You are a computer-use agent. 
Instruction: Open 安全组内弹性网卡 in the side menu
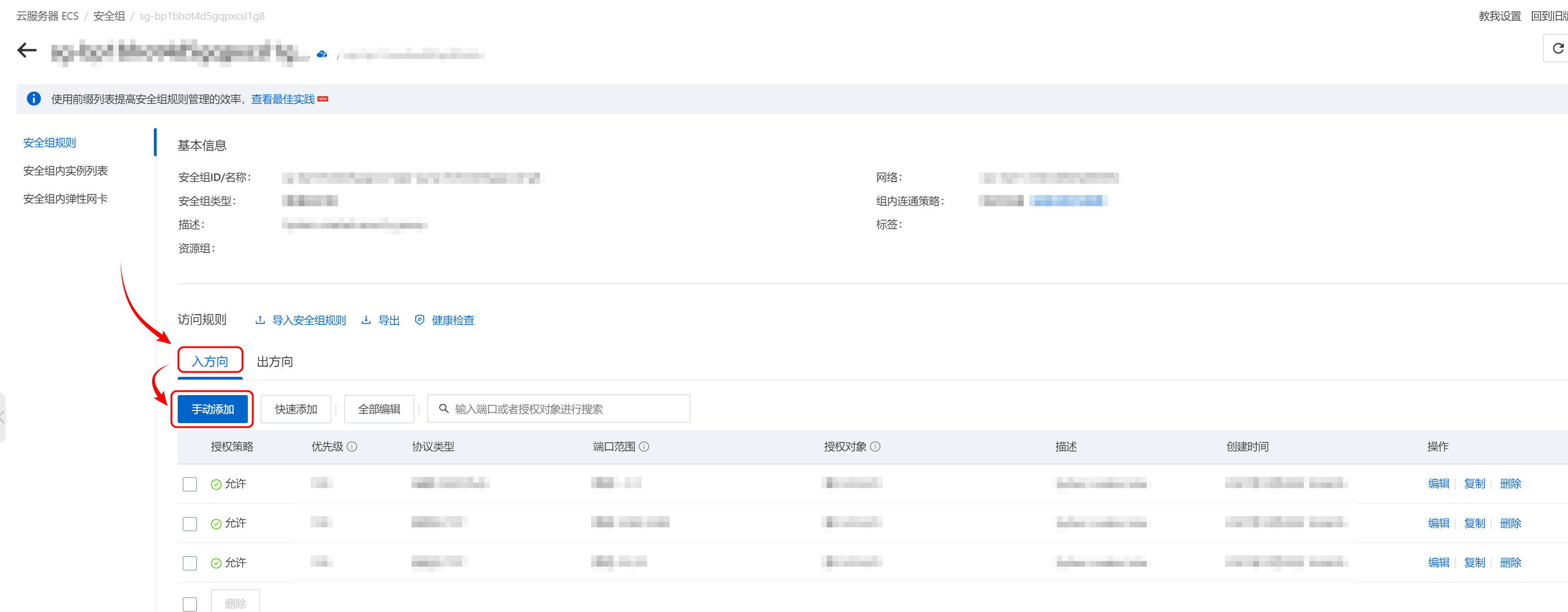(x=65, y=198)
